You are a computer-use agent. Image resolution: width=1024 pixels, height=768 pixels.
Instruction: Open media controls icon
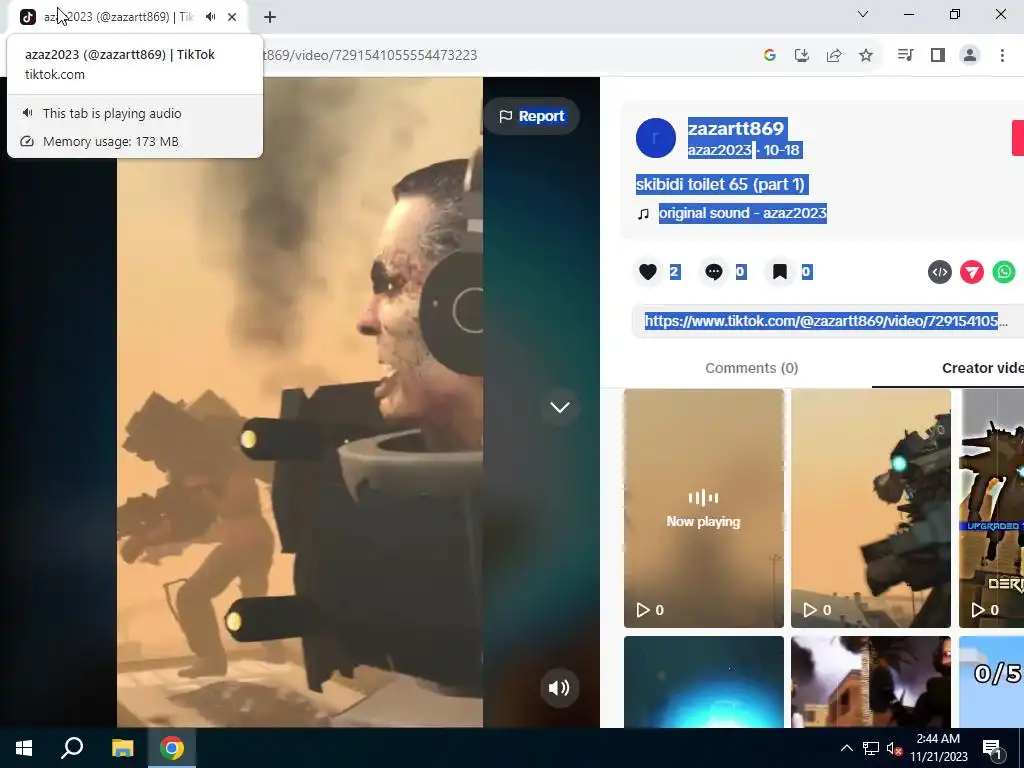point(905,56)
